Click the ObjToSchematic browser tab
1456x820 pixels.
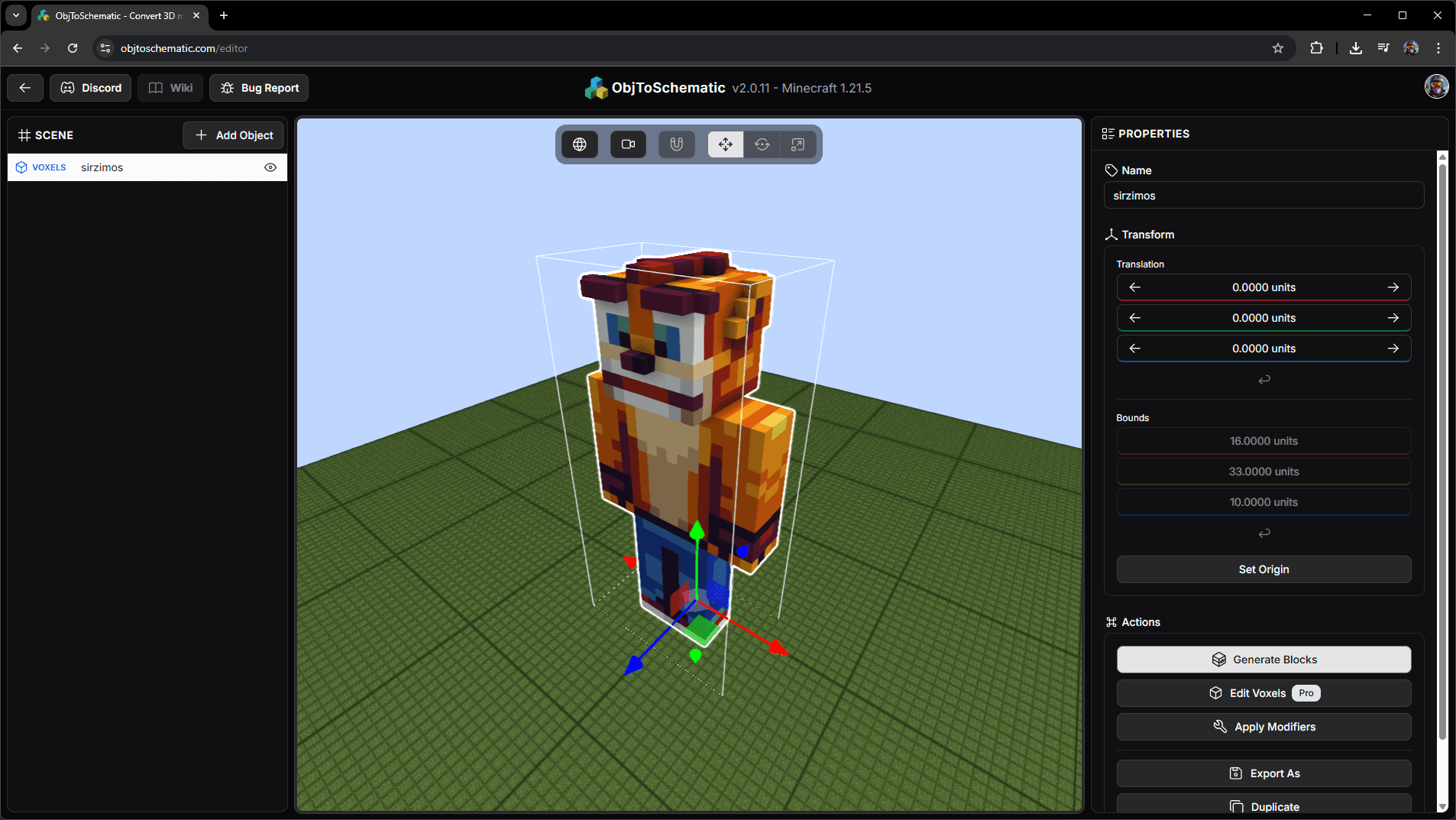119,15
